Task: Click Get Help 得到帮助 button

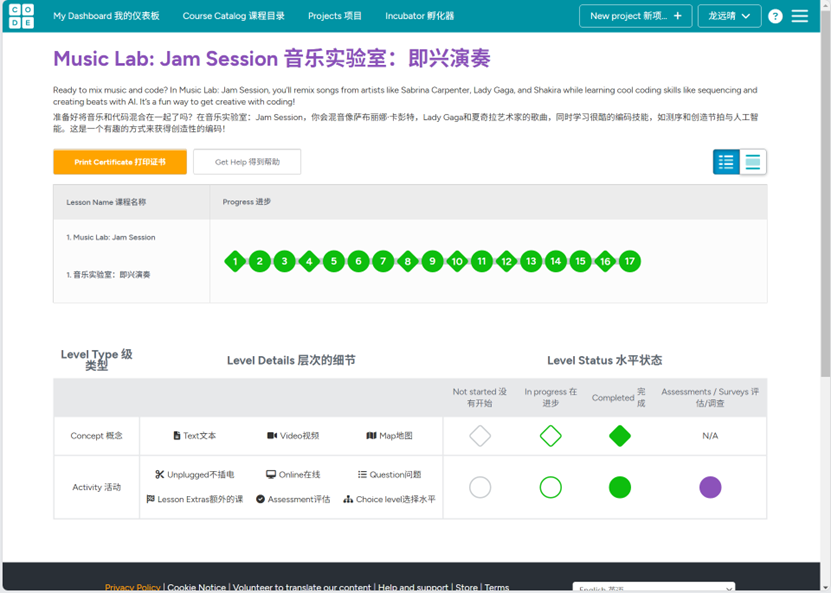Action: pyautogui.click(x=247, y=162)
